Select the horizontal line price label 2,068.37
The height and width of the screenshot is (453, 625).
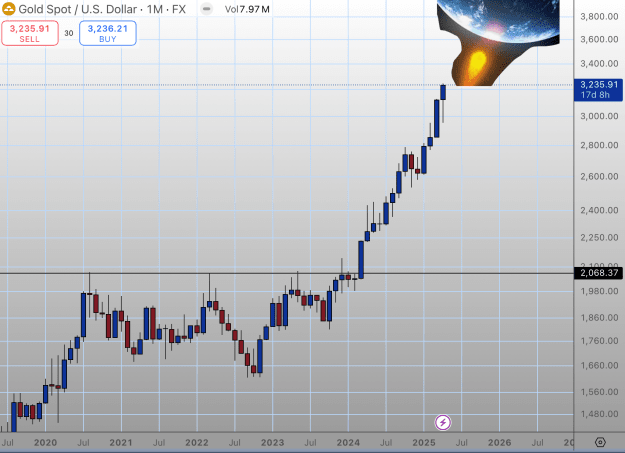click(x=598, y=273)
